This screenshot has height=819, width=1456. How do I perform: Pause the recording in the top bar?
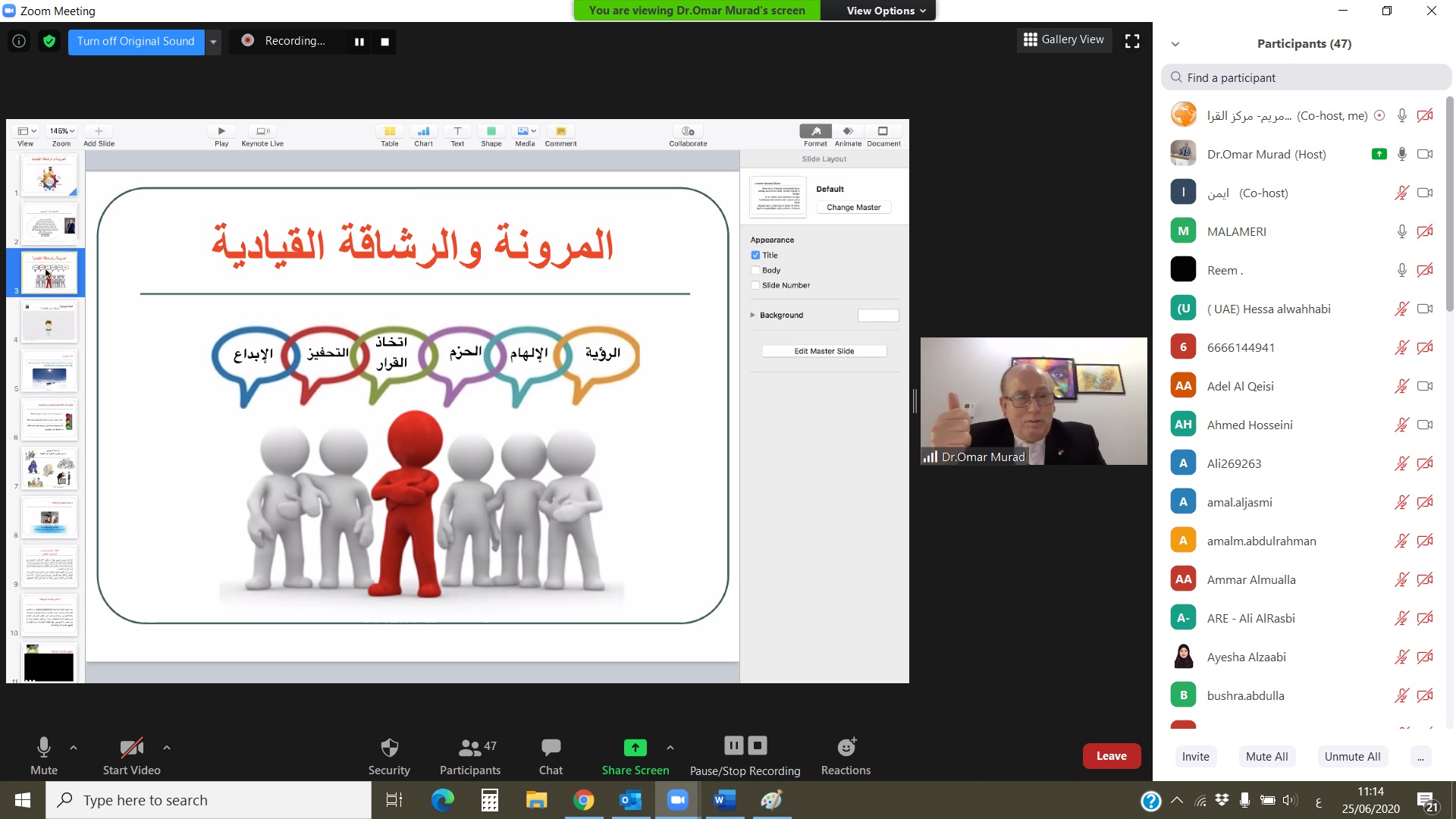point(359,42)
